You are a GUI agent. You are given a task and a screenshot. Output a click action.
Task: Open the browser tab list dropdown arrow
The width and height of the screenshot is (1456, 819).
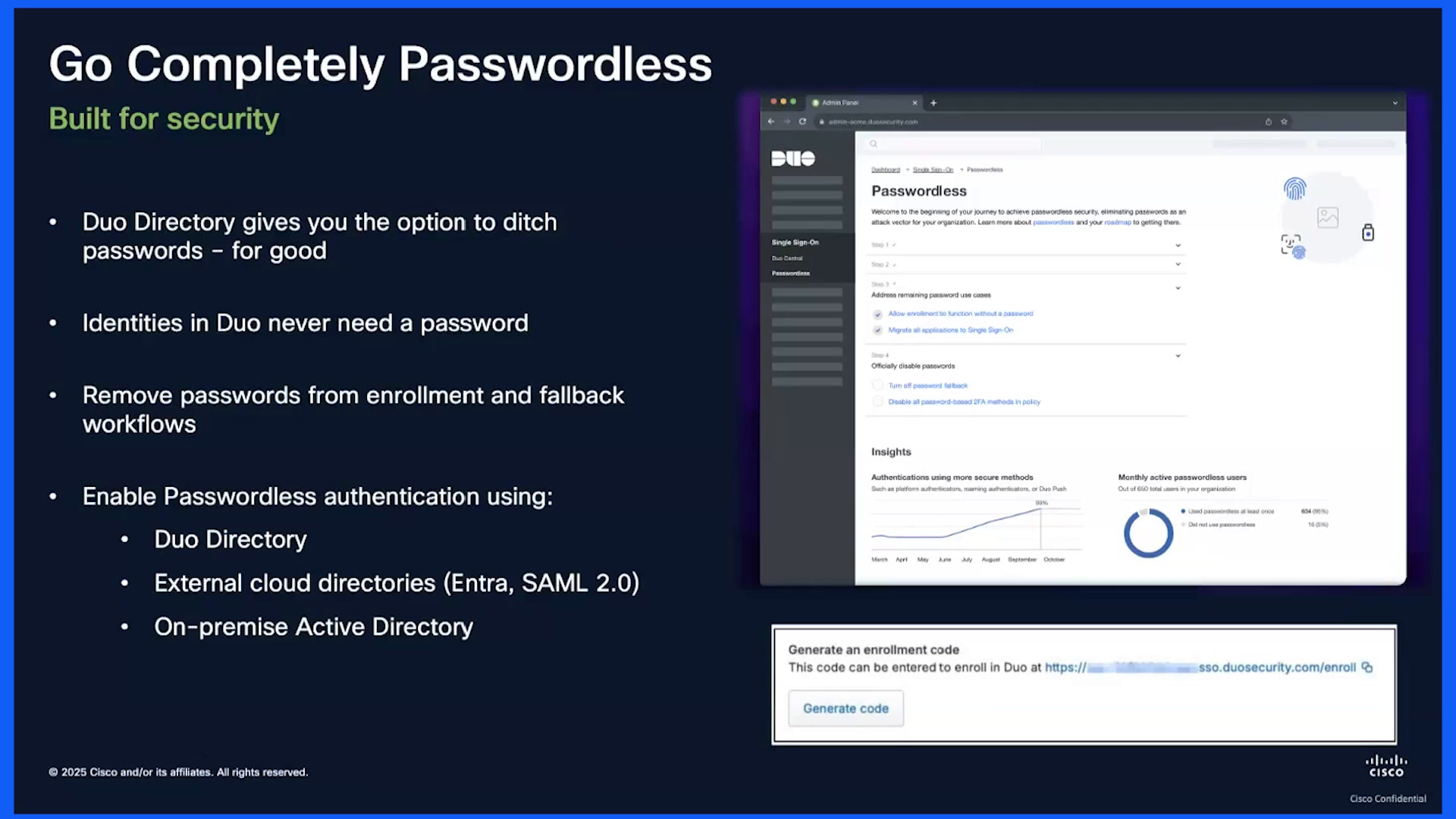(x=1395, y=103)
